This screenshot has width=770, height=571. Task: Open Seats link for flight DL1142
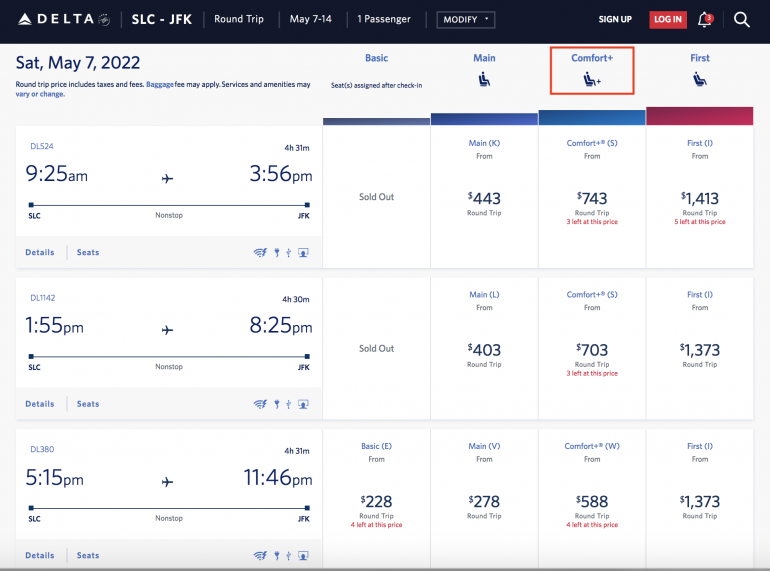(88, 404)
